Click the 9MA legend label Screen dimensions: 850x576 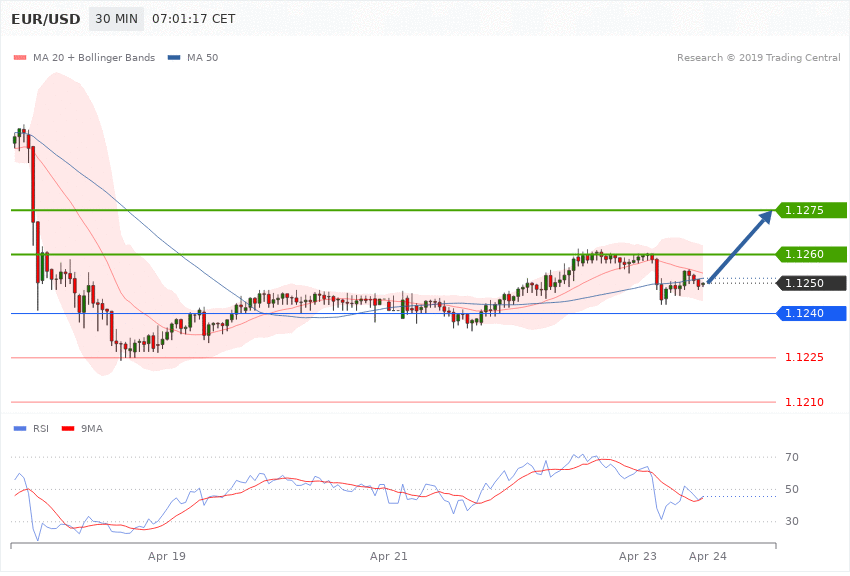pos(92,429)
